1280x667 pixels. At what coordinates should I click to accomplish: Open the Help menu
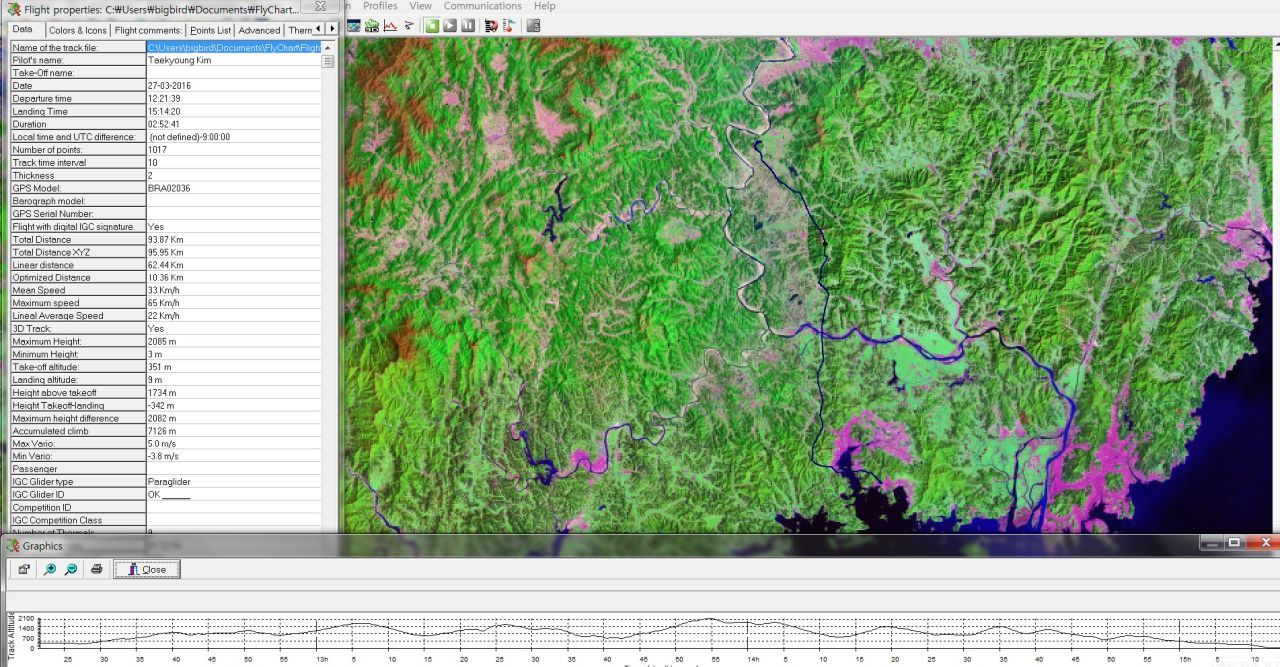[x=544, y=6]
